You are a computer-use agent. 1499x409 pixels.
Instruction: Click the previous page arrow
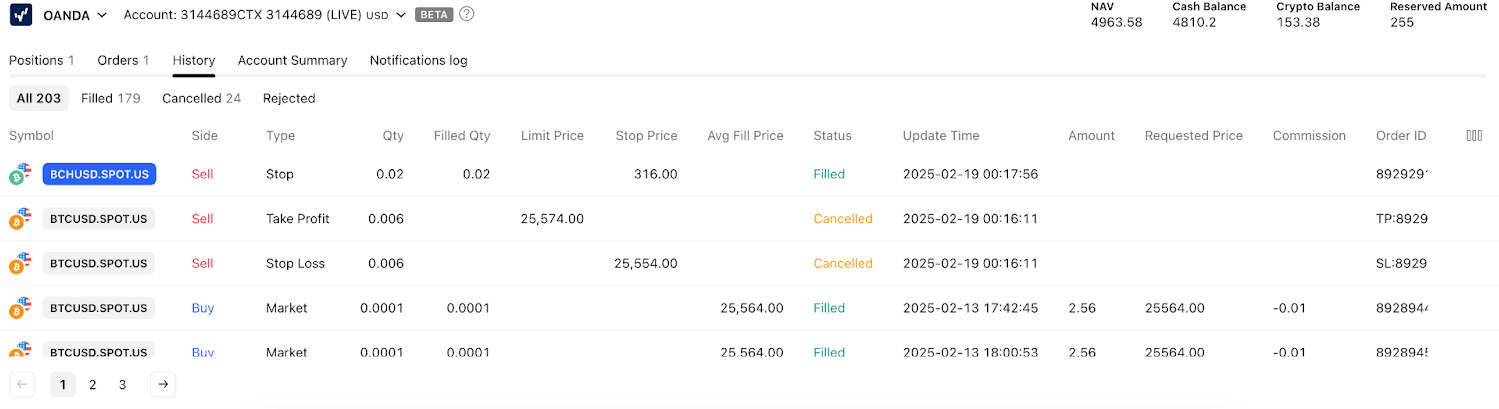click(x=22, y=384)
